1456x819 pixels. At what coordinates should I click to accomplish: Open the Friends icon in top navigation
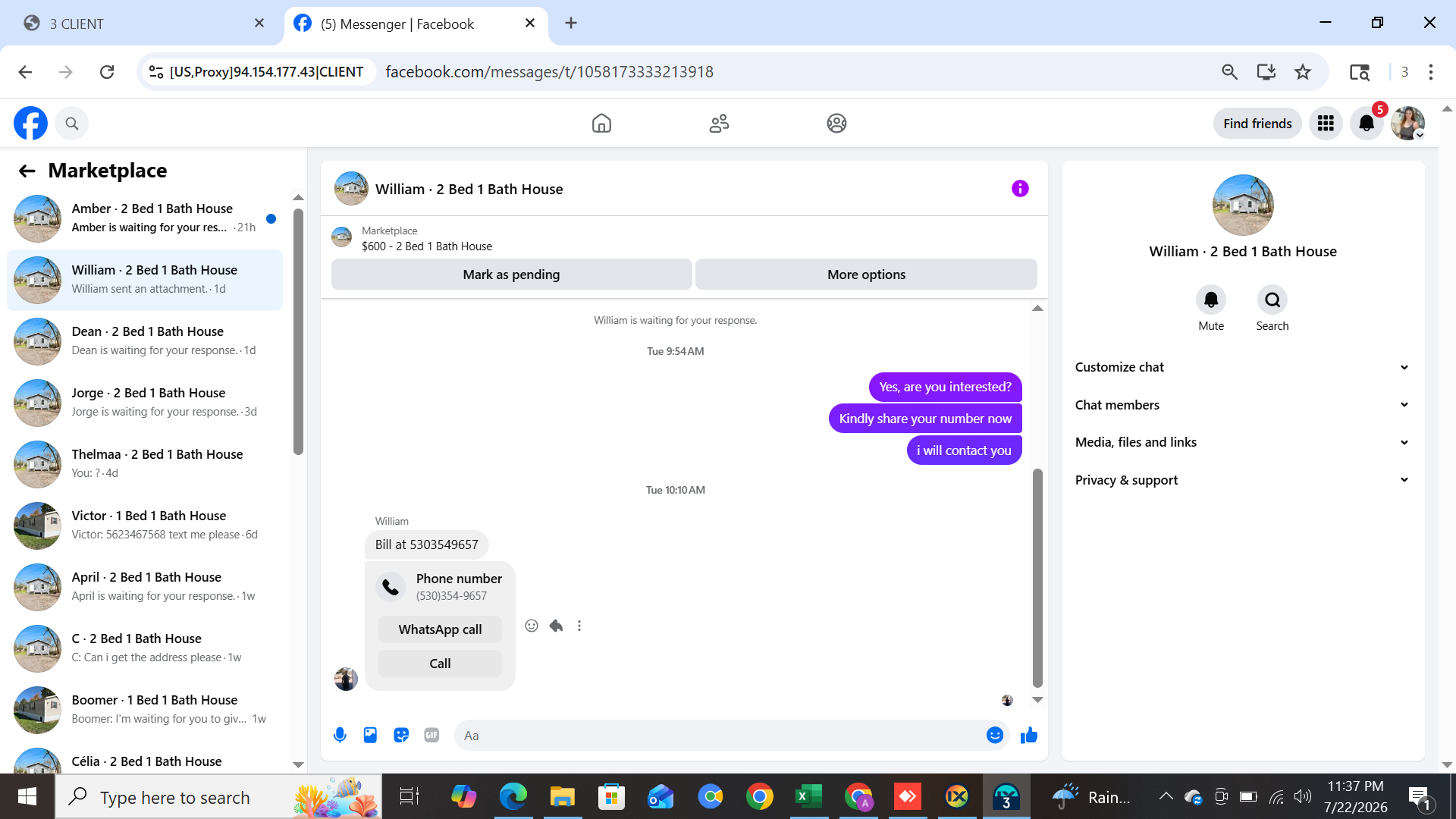(x=719, y=123)
